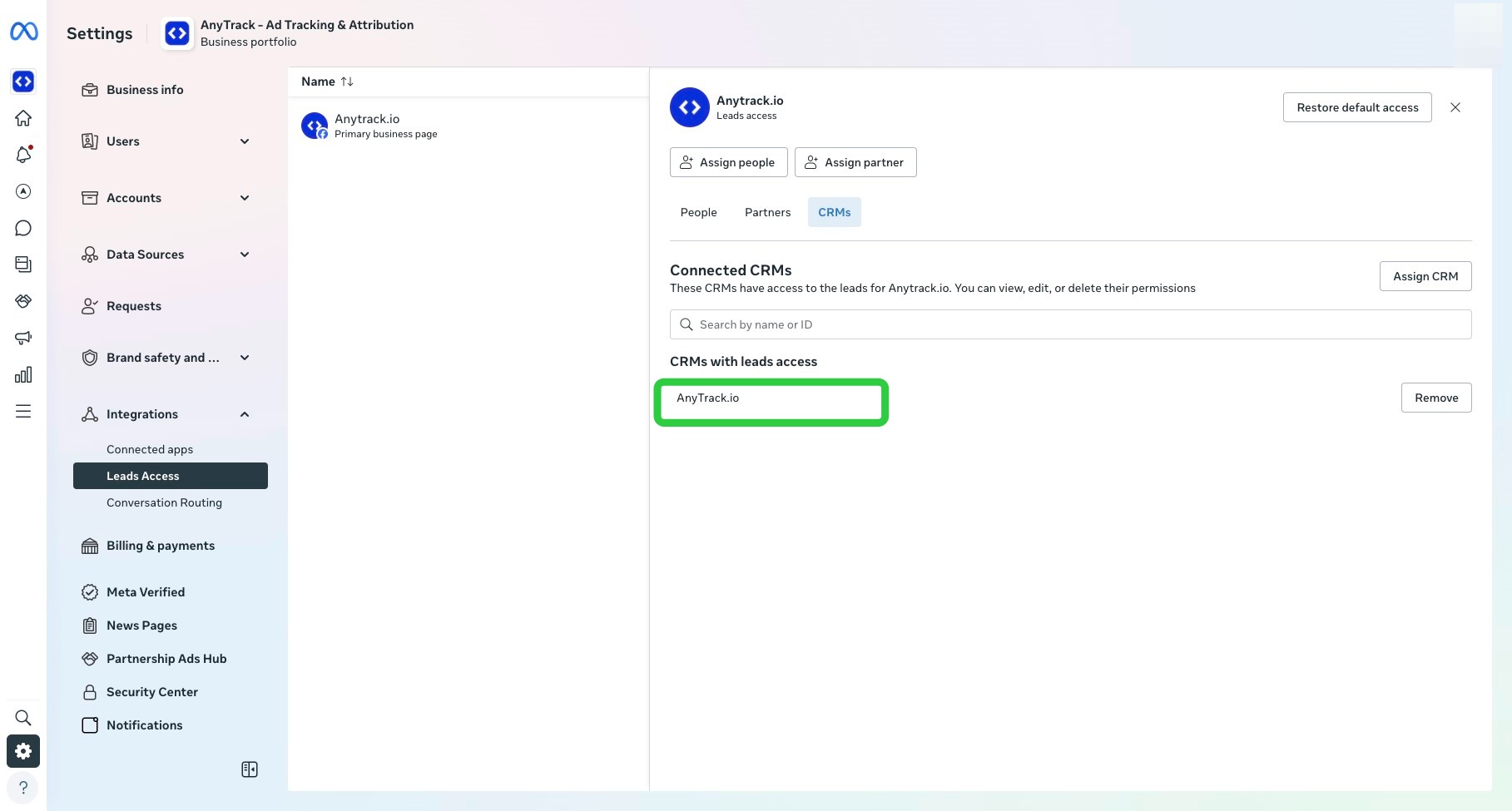The image size is (1512, 811).
Task: Expand the Users section chevron
Action: click(x=245, y=141)
